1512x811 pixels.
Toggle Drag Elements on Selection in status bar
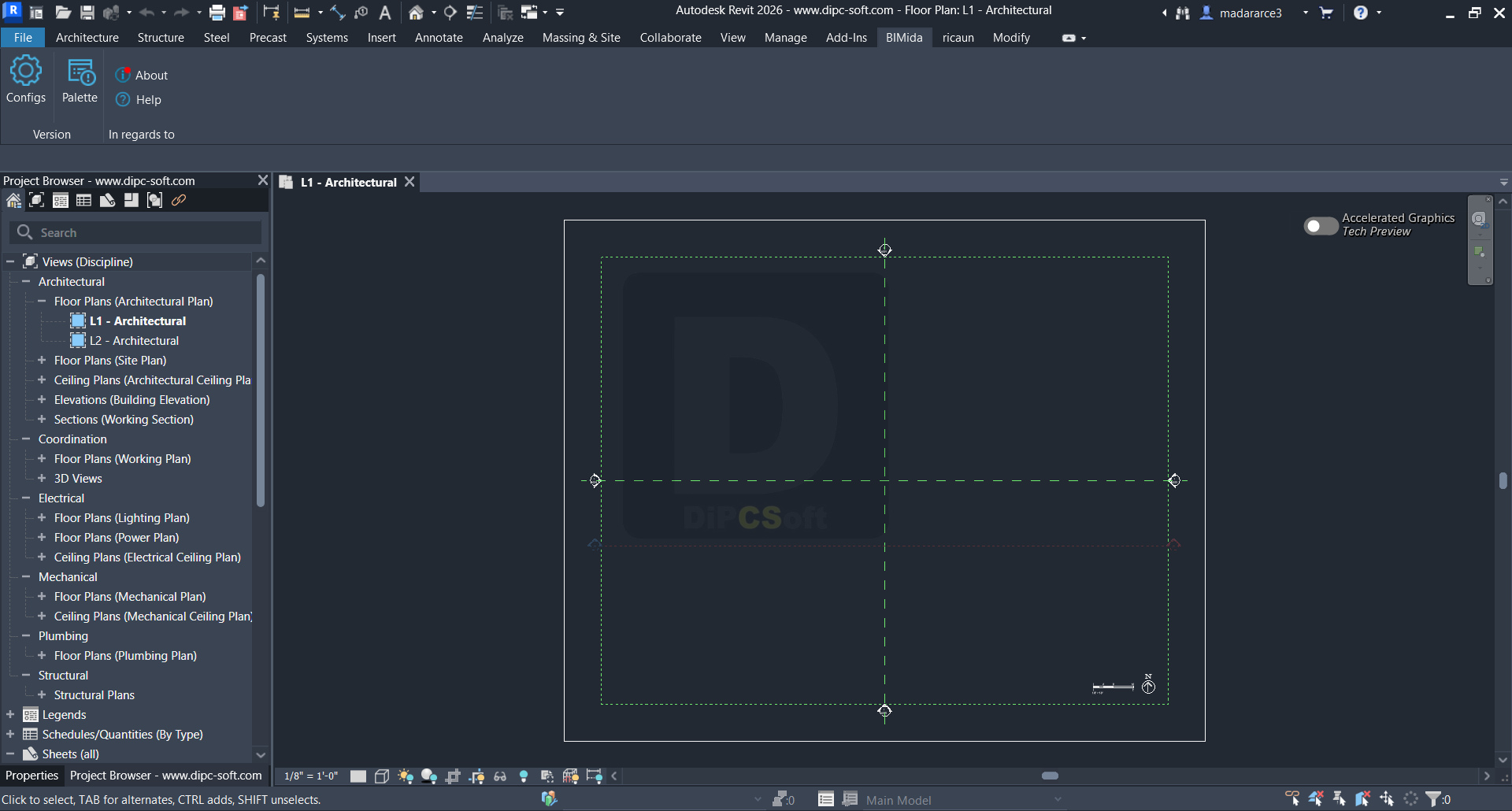[x=1387, y=799]
